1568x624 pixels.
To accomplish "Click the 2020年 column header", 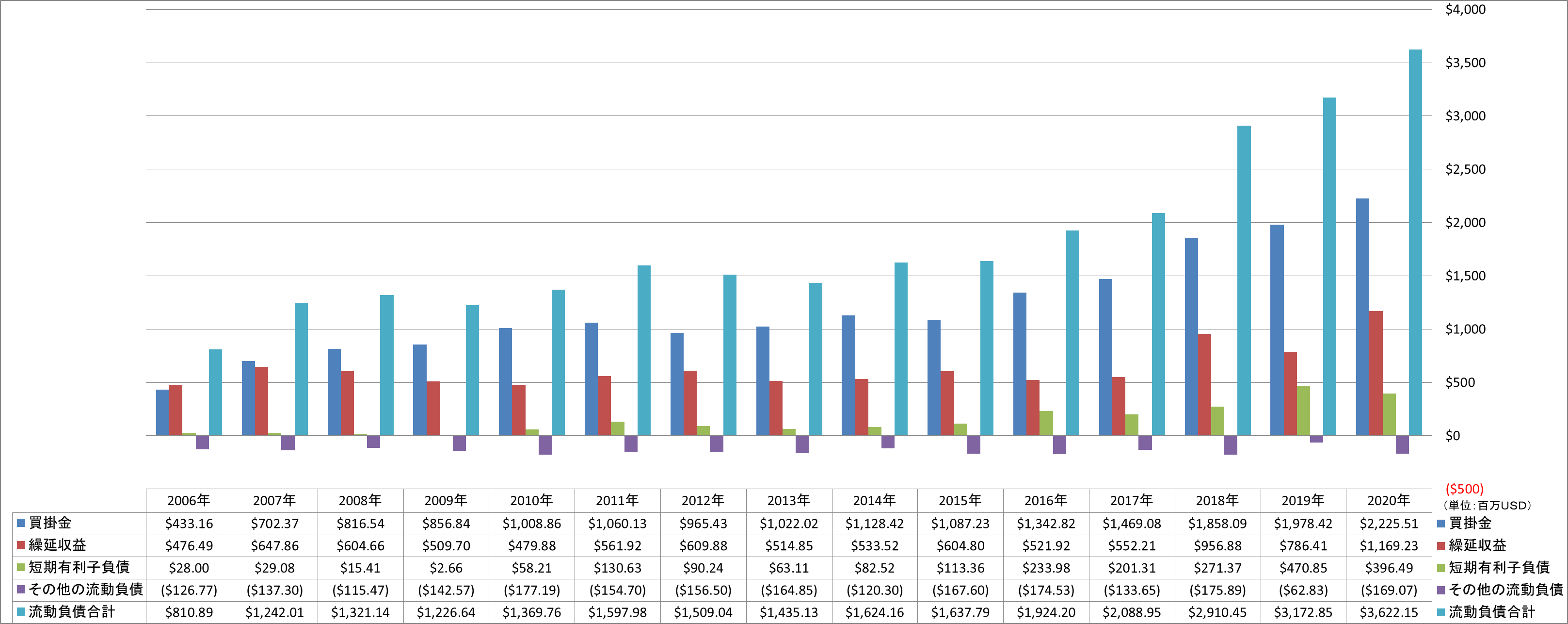I will [1389, 500].
